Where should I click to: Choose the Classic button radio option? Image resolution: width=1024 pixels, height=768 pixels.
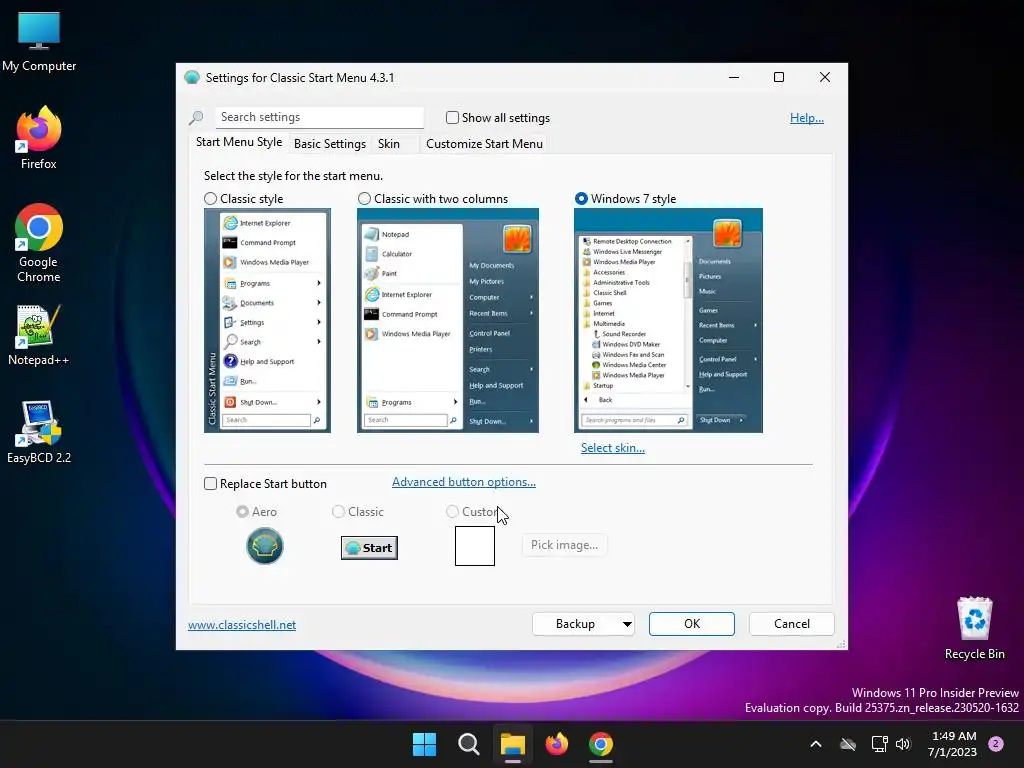coord(338,511)
